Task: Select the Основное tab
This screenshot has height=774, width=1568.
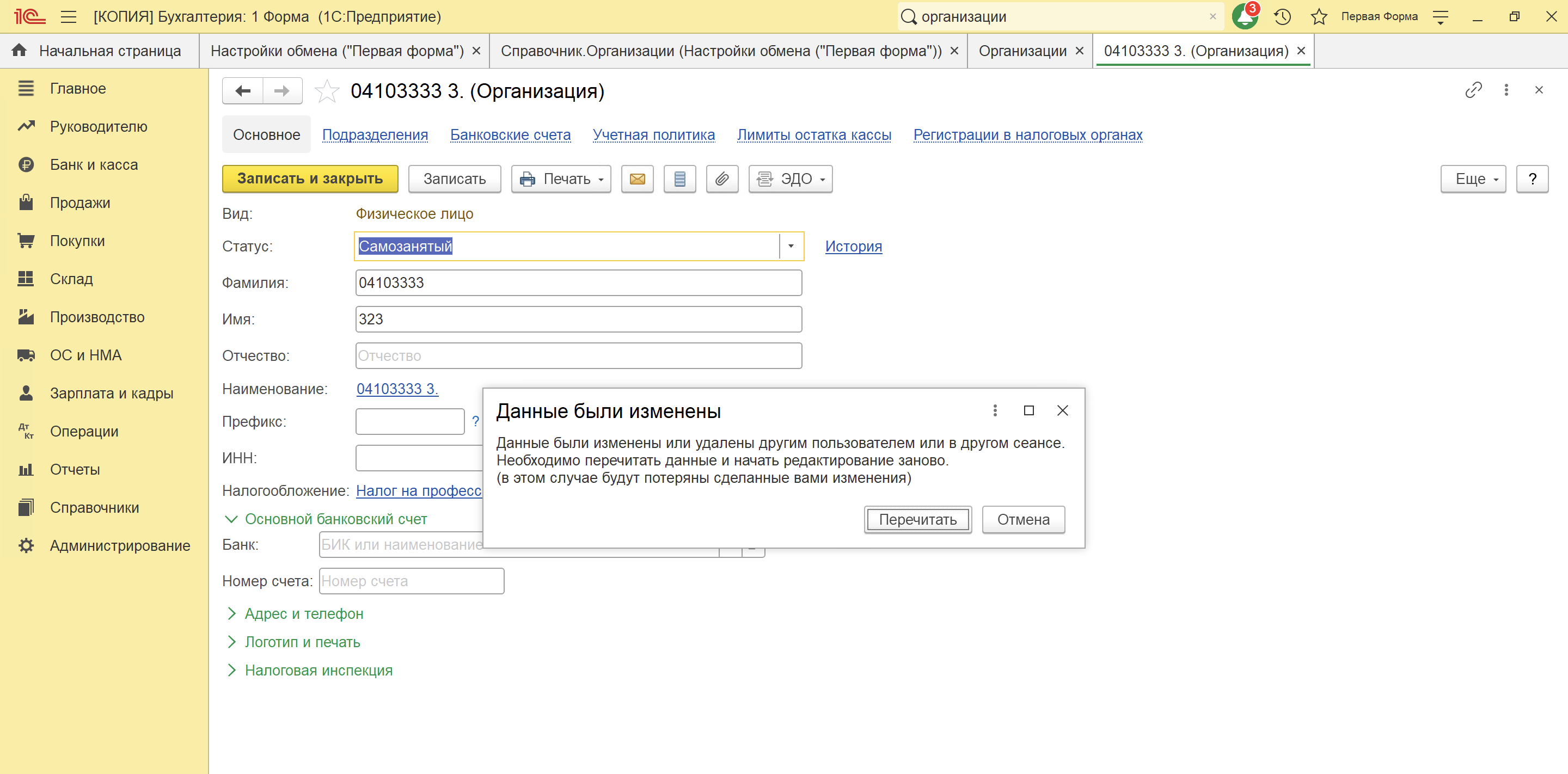Action: 267,134
